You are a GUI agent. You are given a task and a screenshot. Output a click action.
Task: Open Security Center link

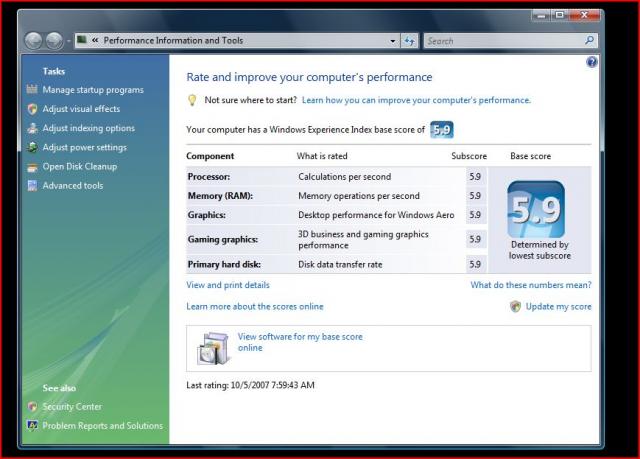[72, 406]
